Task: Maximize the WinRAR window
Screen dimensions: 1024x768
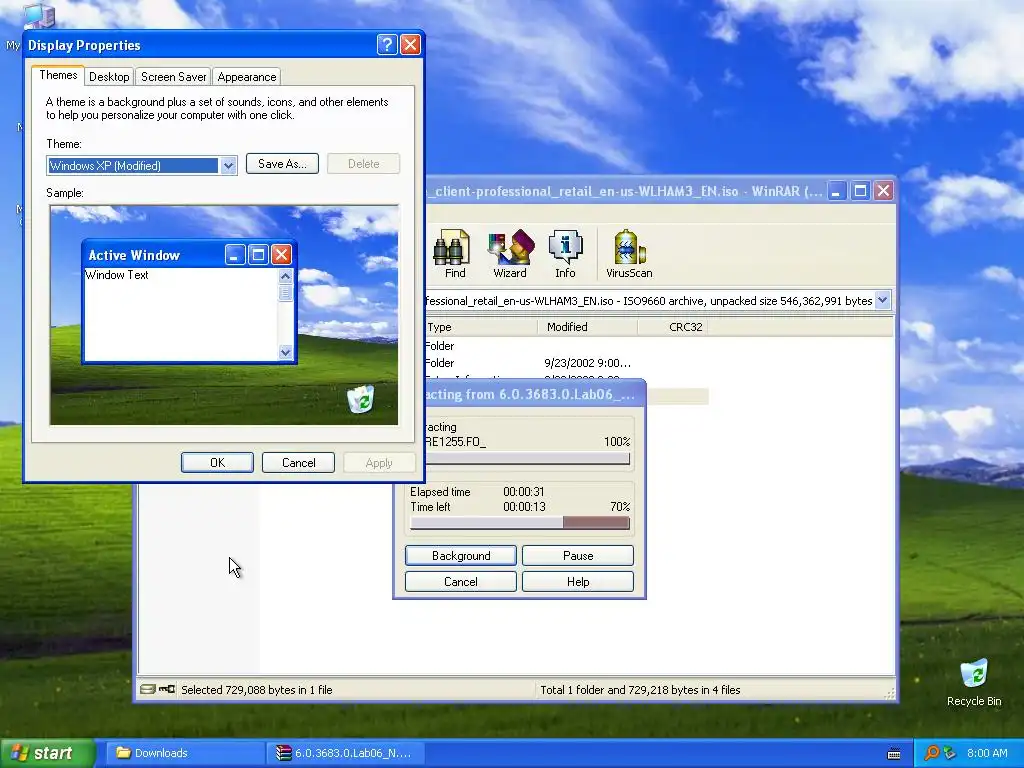Action: (860, 191)
